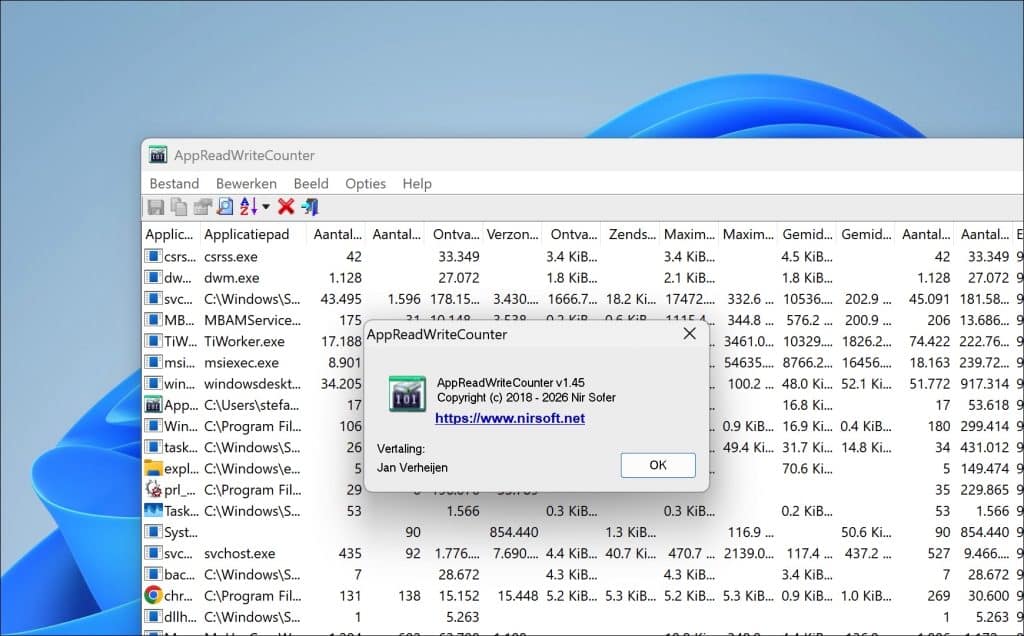Click the 43.495 value cell
The height and width of the screenshot is (636, 1024).
341,298
